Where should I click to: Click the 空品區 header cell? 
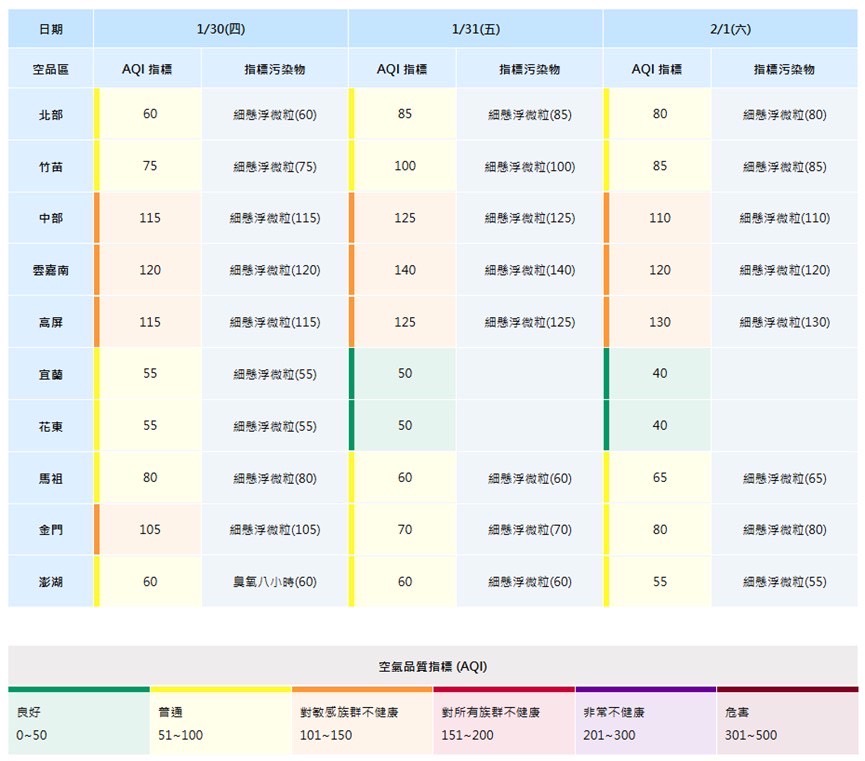(x=51, y=69)
